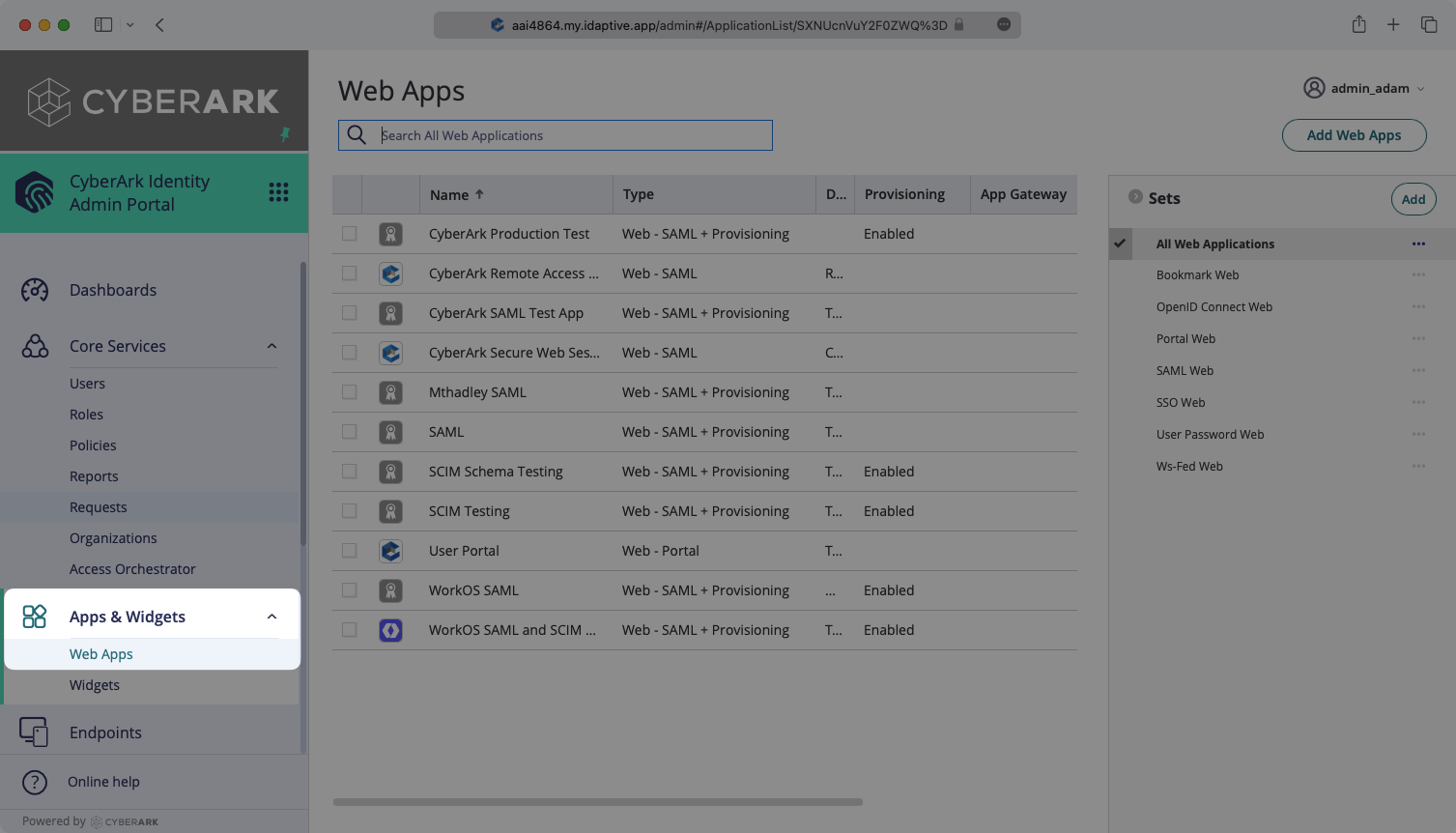Image resolution: width=1456 pixels, height=833 pixels.
Task: Click the Endpoints devices icon
Action: point(35,732)
